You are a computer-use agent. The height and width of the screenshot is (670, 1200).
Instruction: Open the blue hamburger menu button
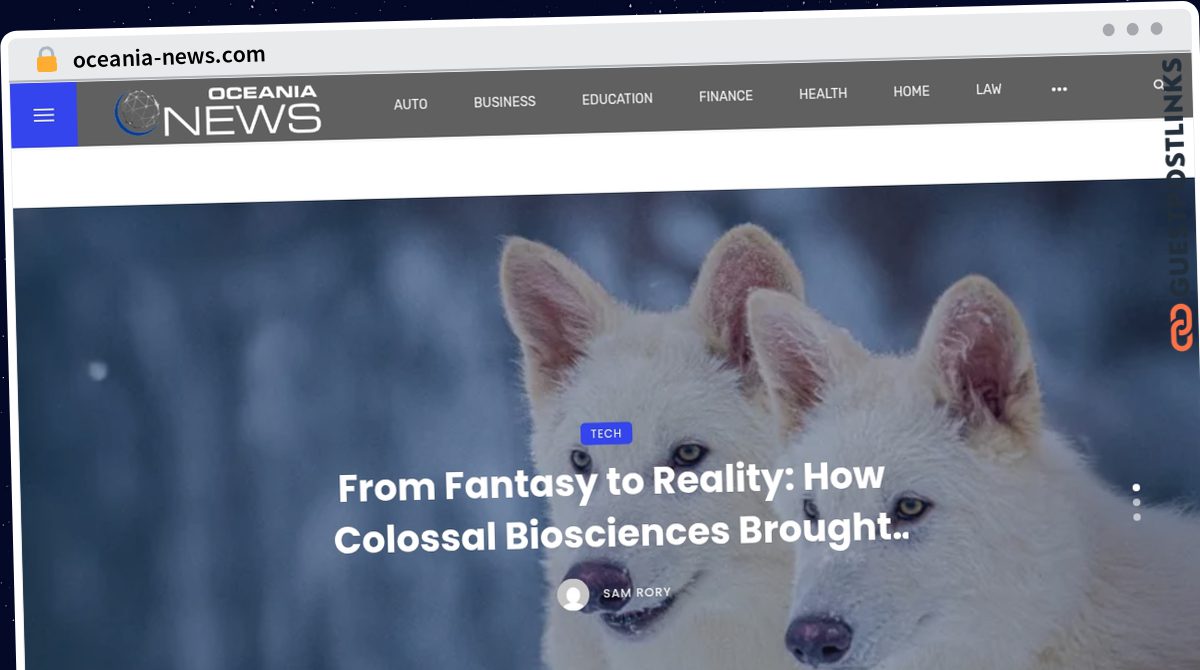click(x=44, y=115)
